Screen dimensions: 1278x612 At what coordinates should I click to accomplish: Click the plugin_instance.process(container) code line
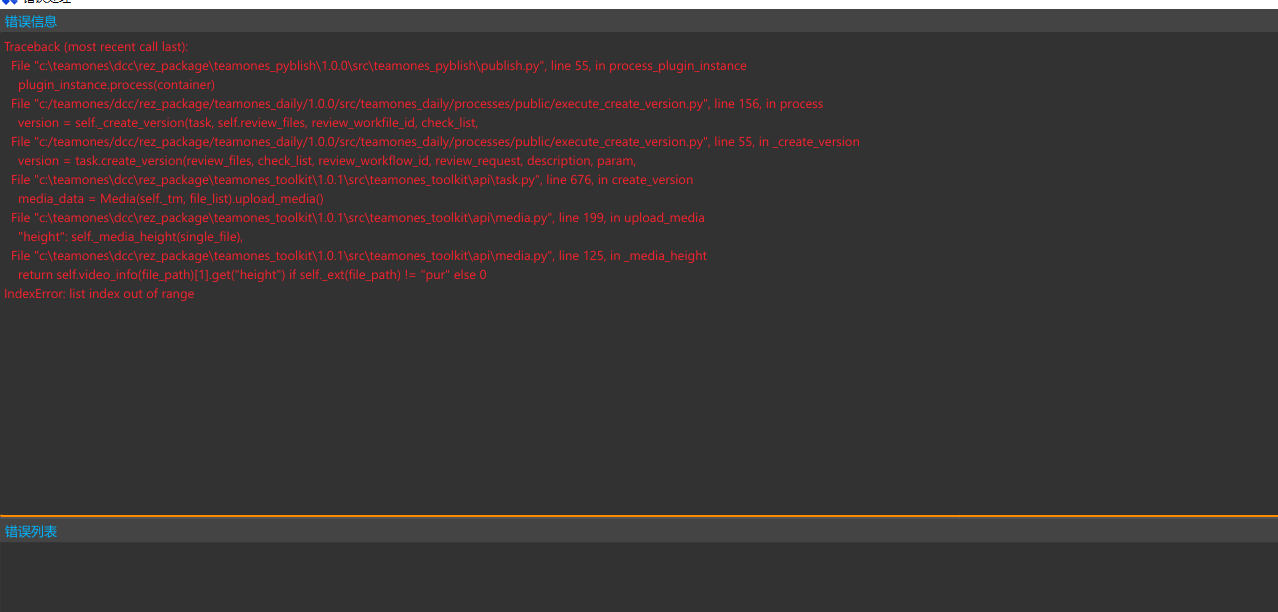(116, 85)
